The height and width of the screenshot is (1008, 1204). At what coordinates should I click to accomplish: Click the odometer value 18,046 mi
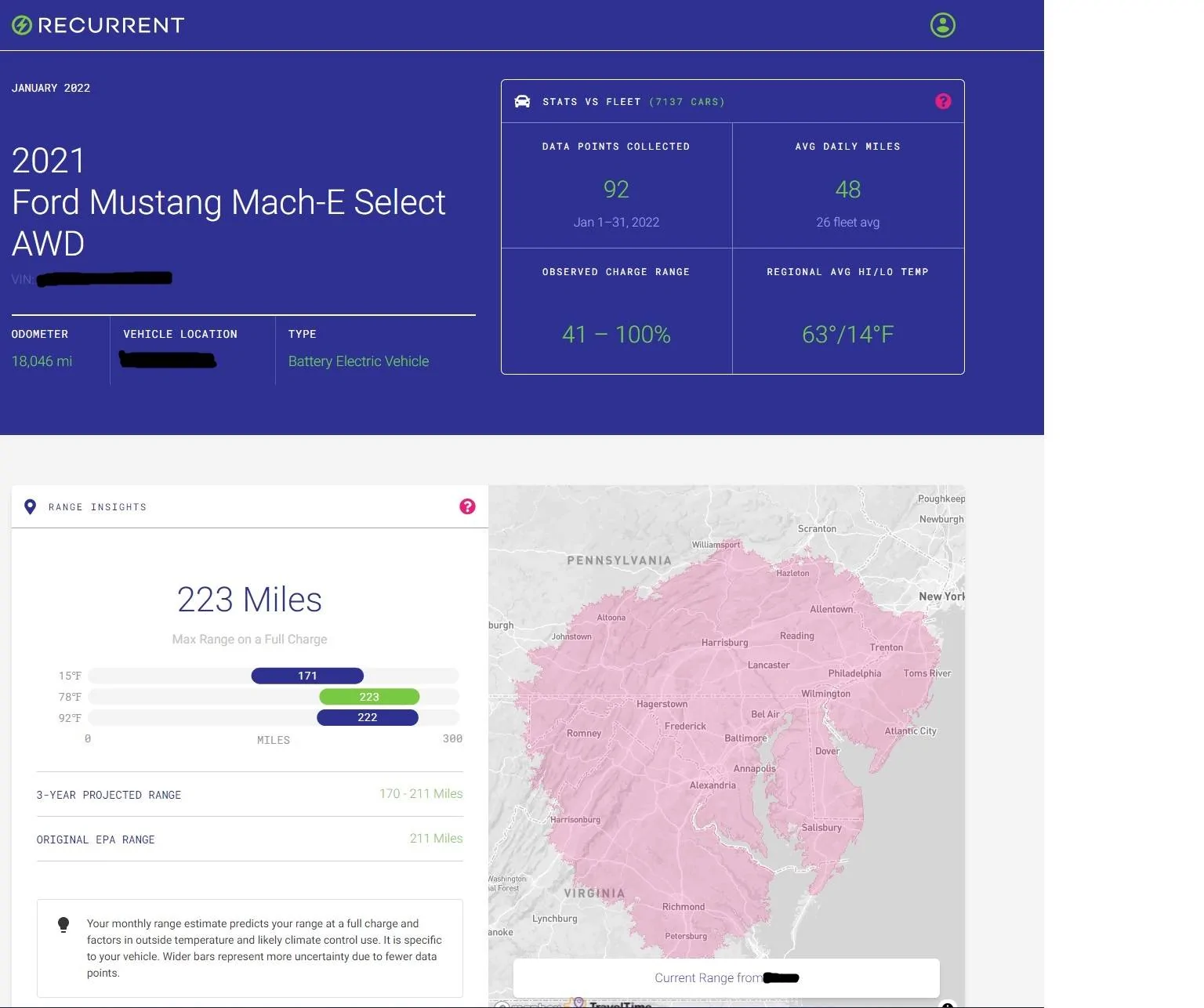tap(42, 361)
